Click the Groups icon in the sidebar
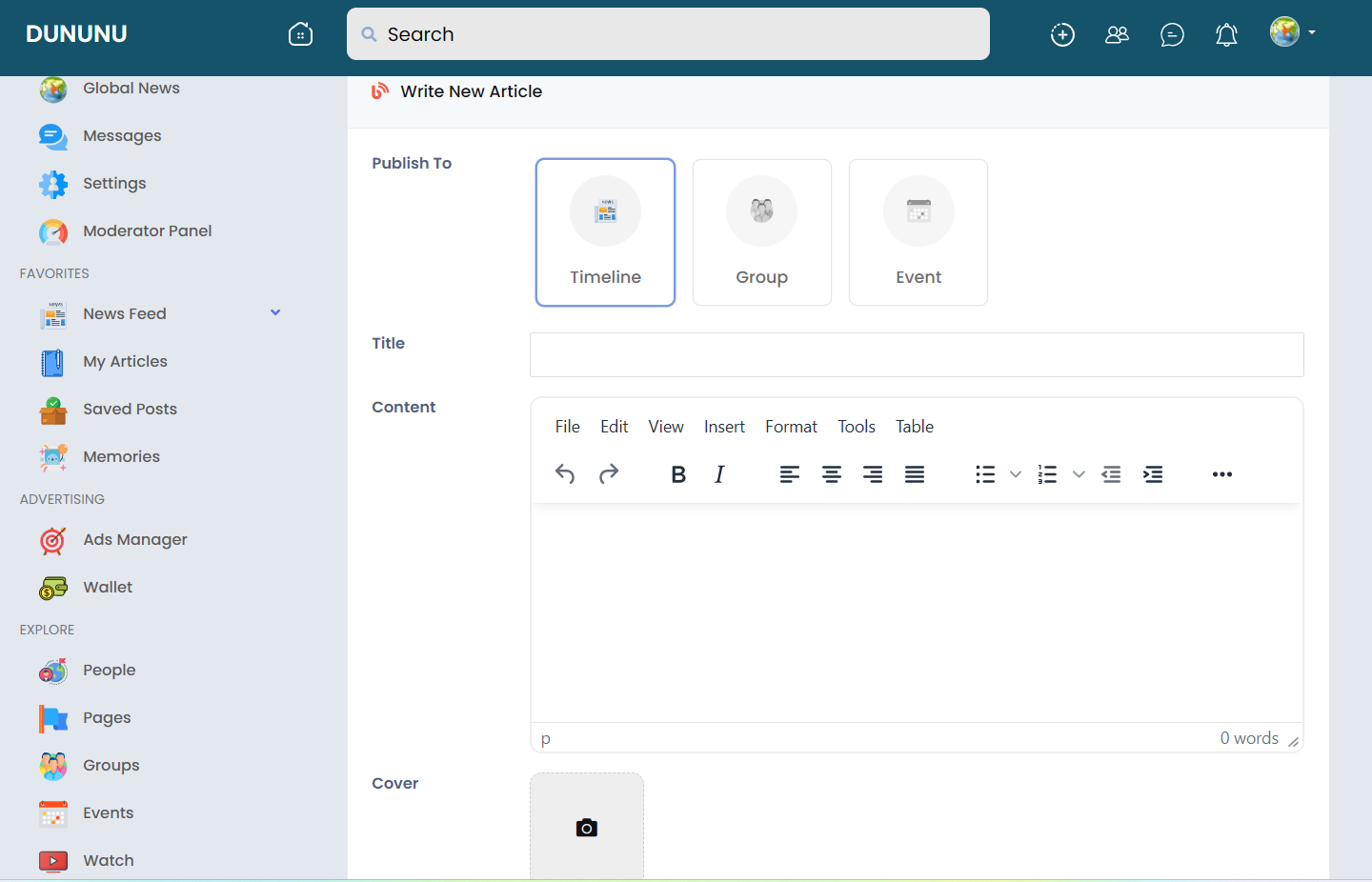Screen dimensions: 1372x882 pyautogui.click(x=52, y=766)
